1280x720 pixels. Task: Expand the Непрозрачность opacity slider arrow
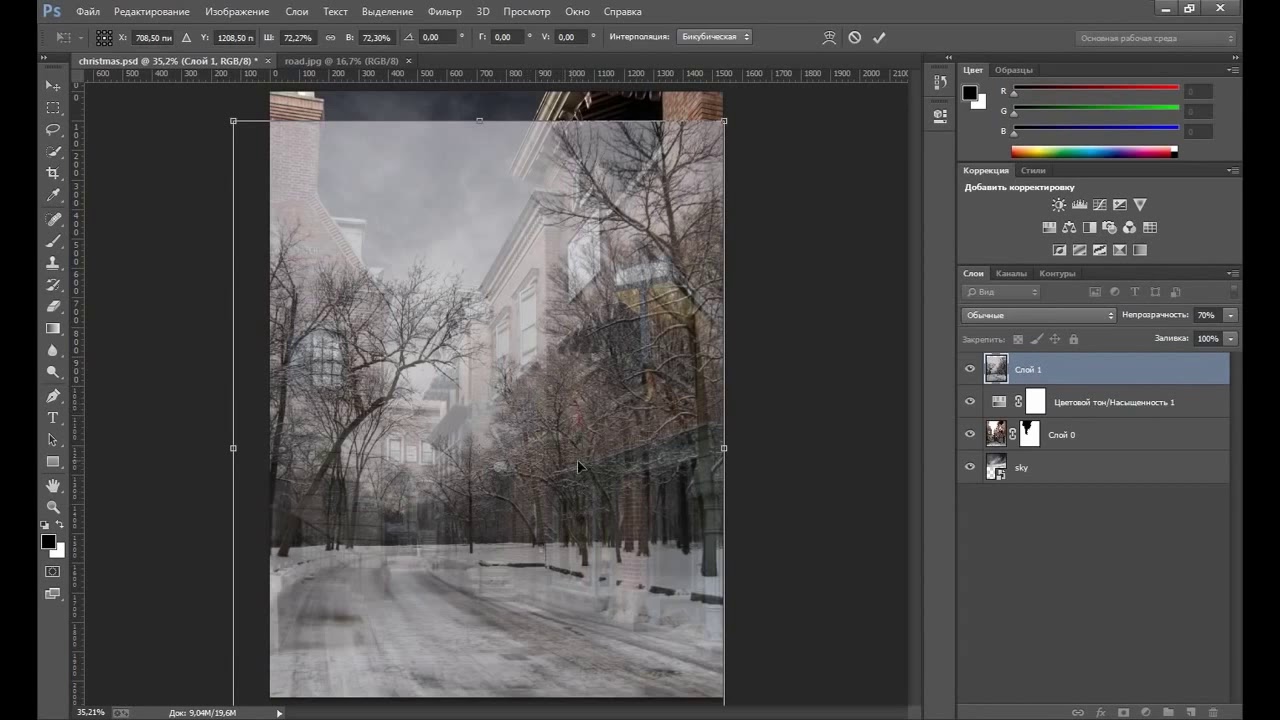pyautogui.click(x=1230, y=315)
